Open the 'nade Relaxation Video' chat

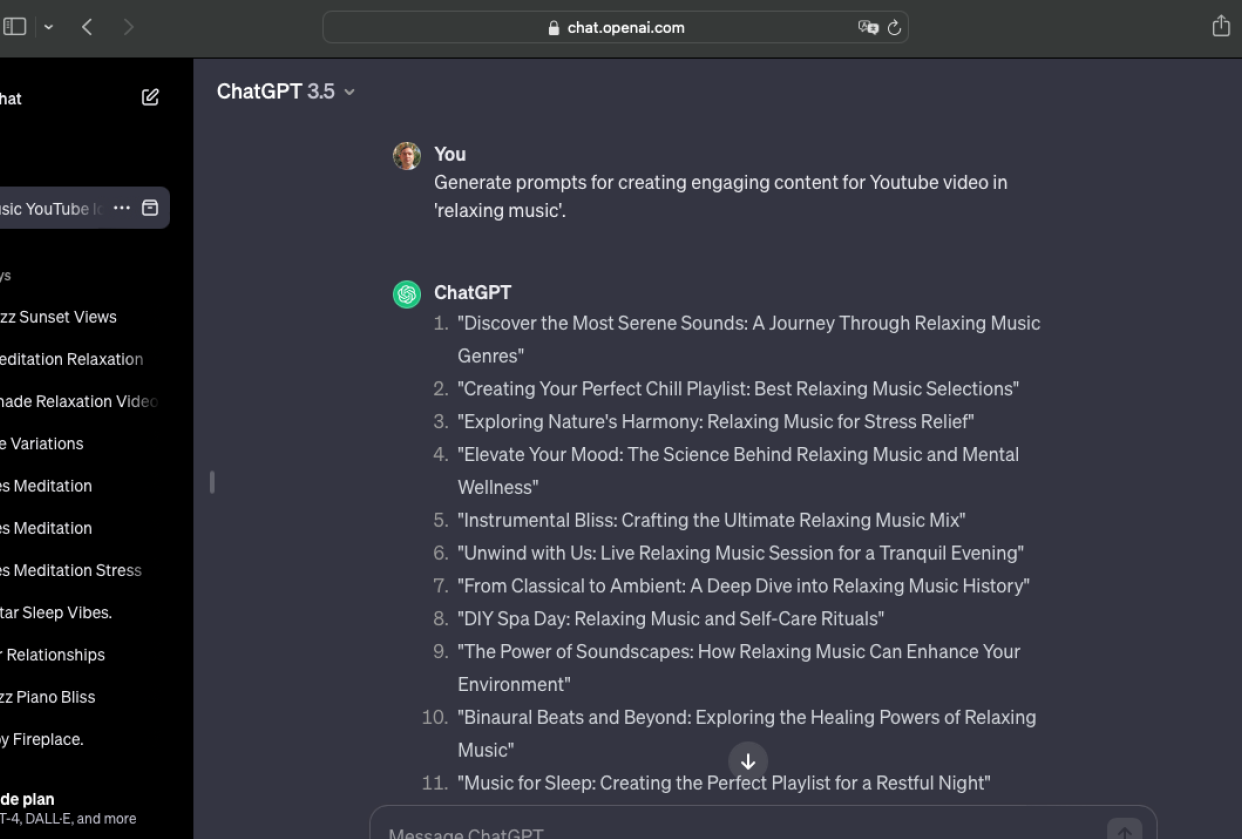pos(79,401)
